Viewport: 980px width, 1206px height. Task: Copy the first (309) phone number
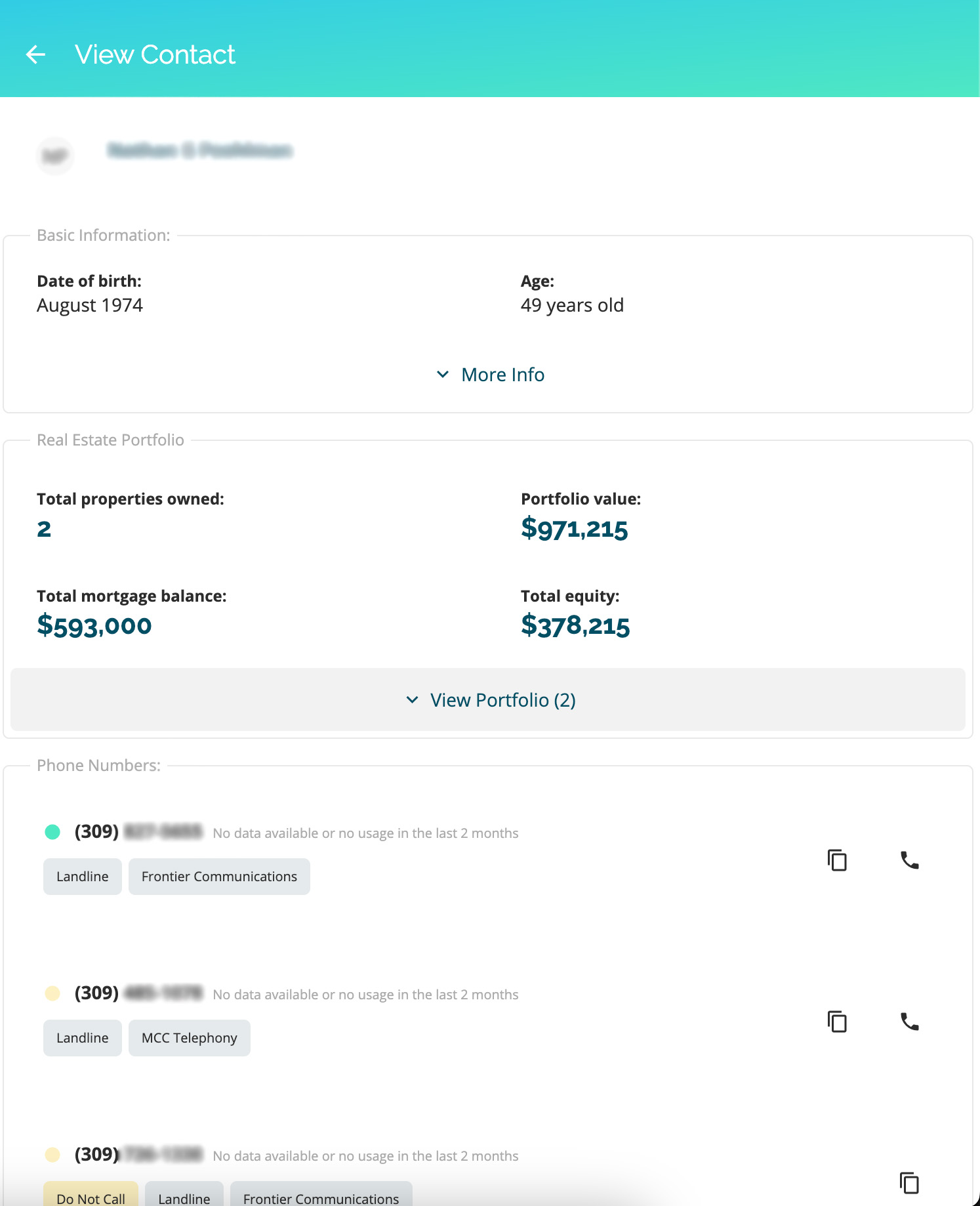837,860
